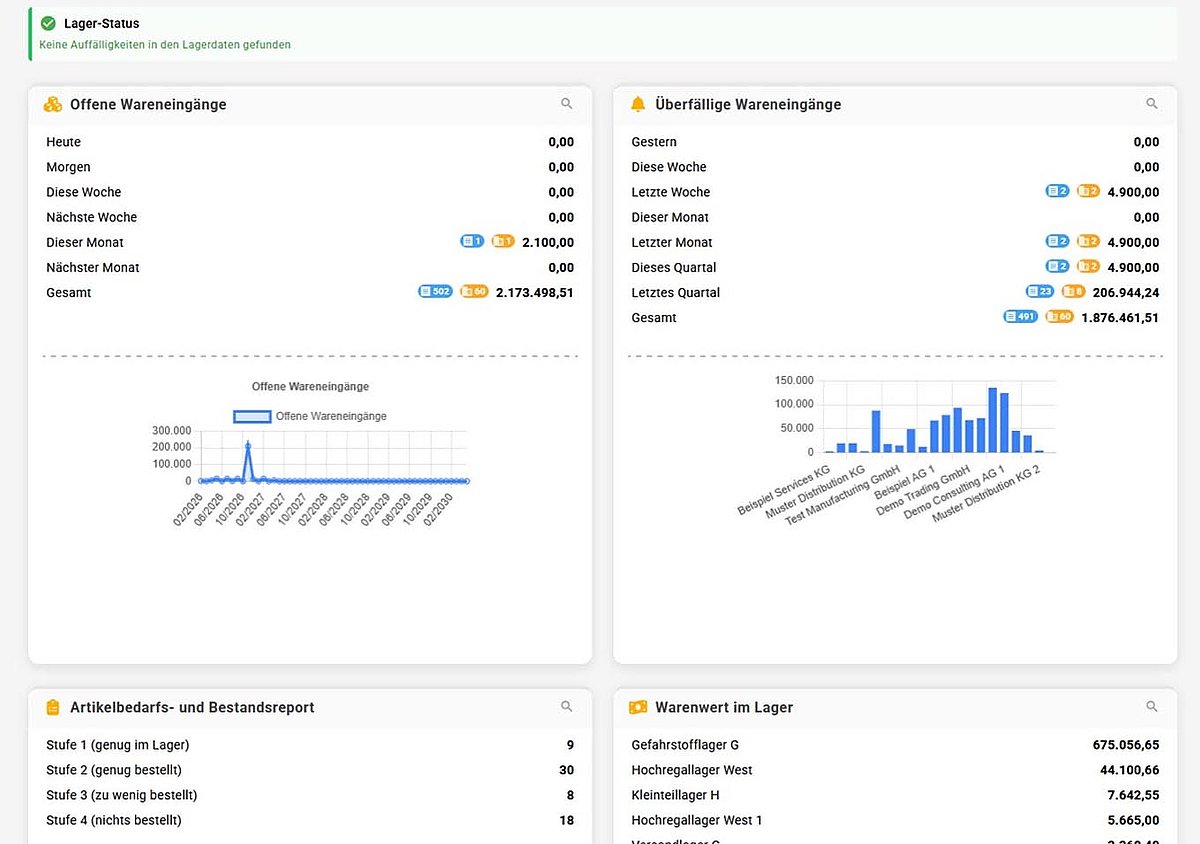The height and width of the screenshot is (844, 1200).
Task: Open search in Offene Wareneingänge card
Action: [x=567, y=104]
